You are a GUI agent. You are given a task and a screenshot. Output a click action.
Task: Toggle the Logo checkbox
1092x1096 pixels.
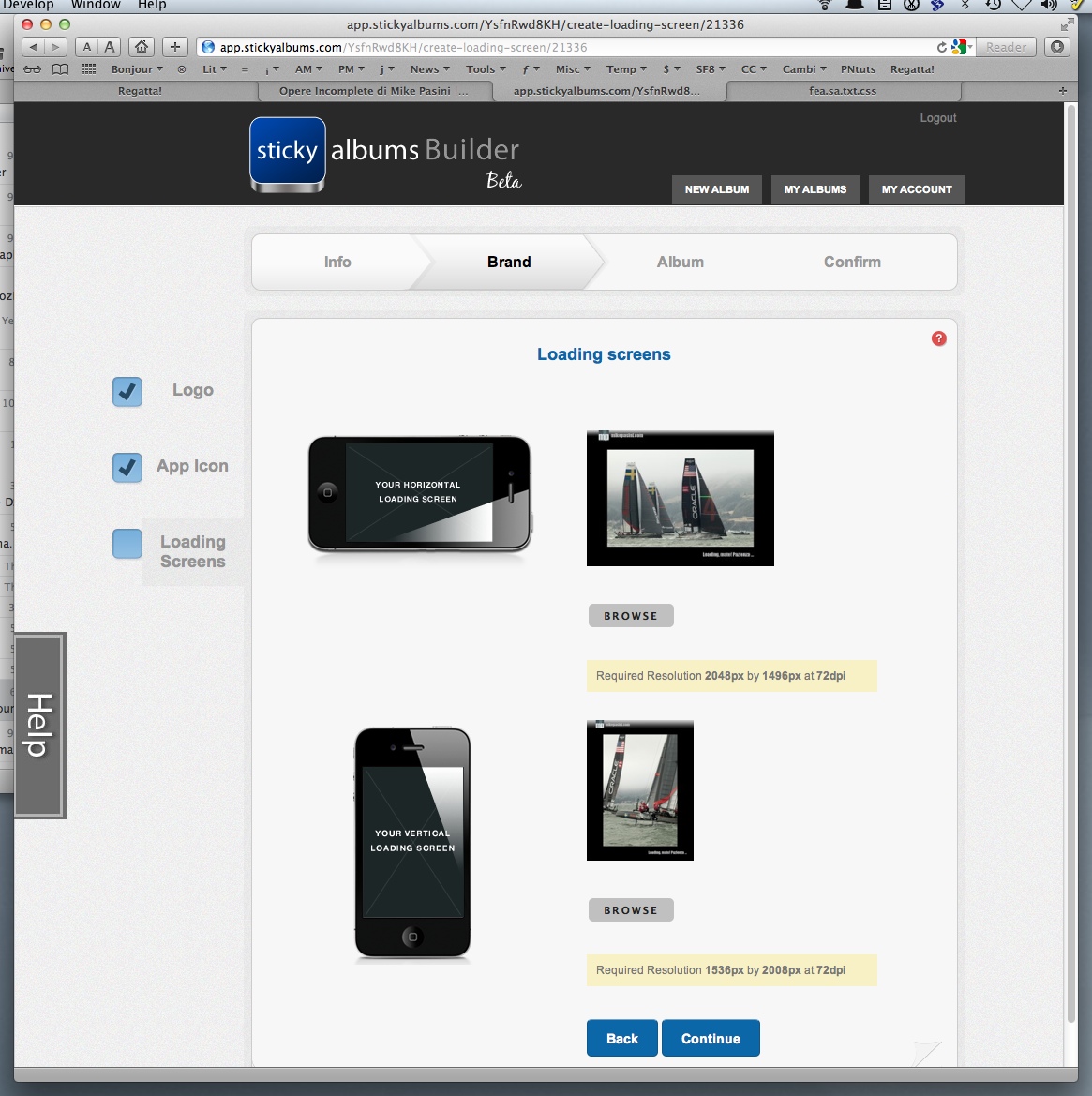tap(127, 392)
